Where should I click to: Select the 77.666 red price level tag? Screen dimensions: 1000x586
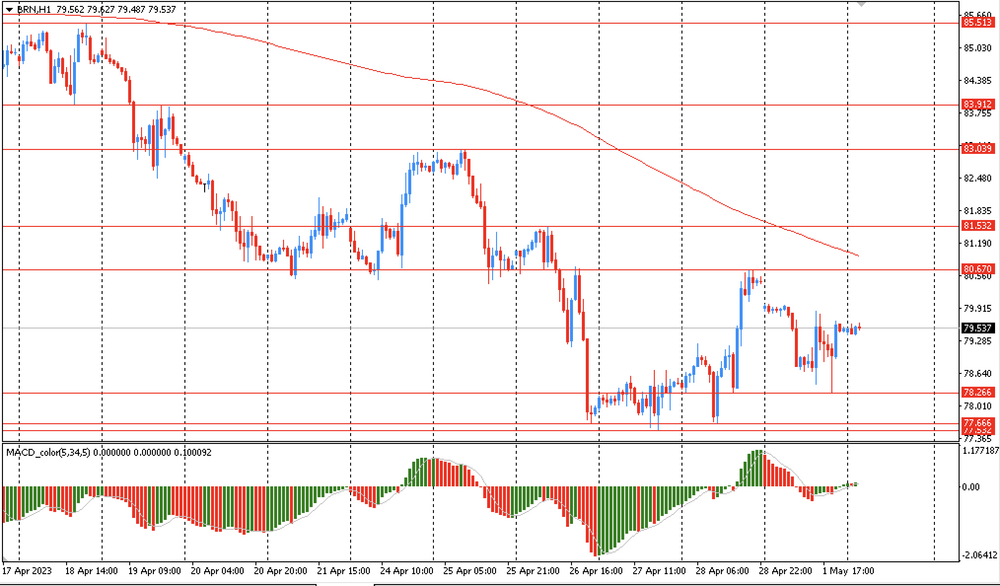click(x=977, y=423)
